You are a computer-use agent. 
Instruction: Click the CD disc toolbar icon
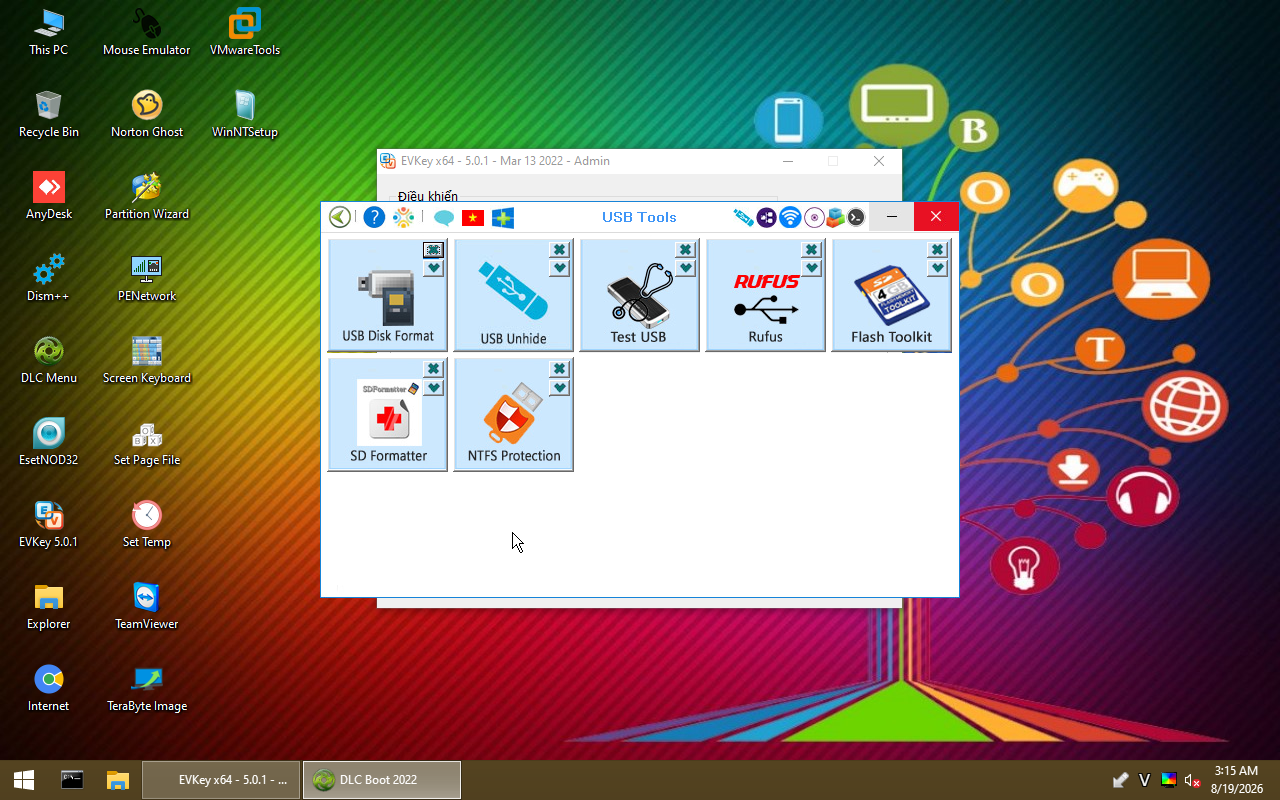click(814, 217)
